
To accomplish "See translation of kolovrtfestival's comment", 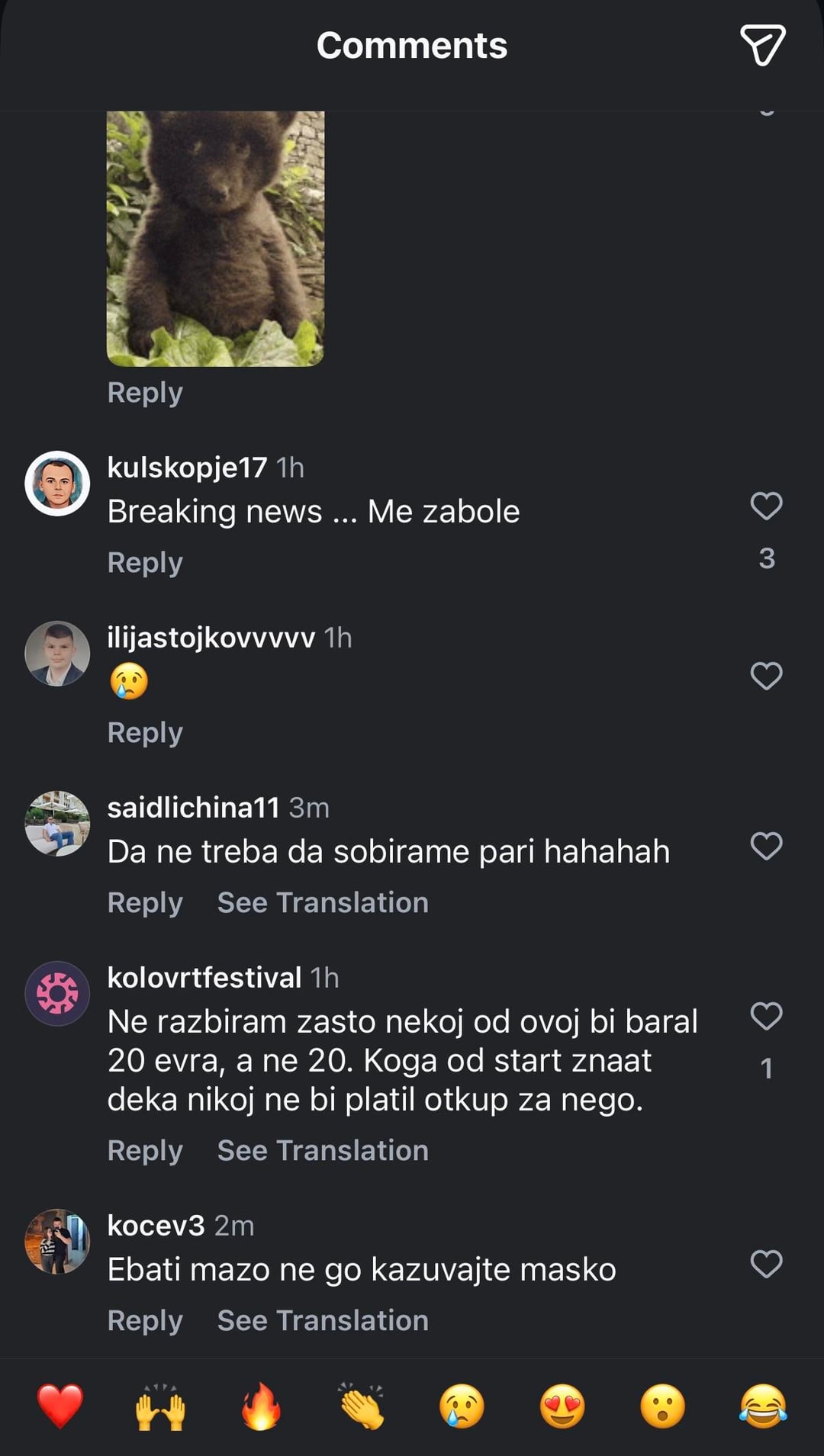I will (323, 1150).
